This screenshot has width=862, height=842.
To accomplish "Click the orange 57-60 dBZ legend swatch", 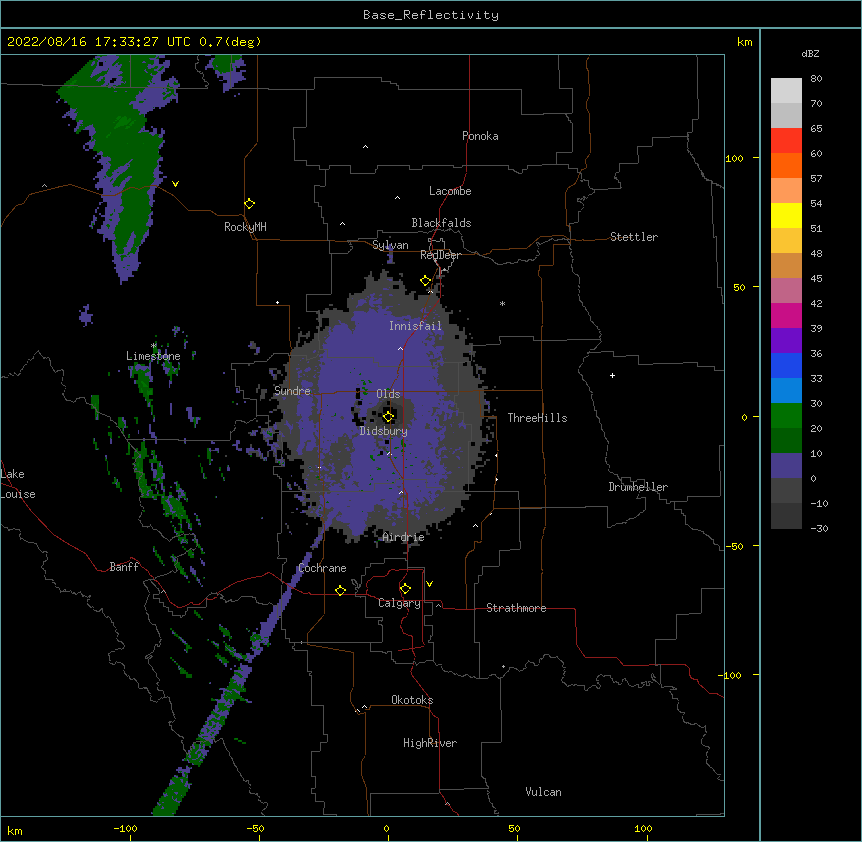I will pos(786,165).
